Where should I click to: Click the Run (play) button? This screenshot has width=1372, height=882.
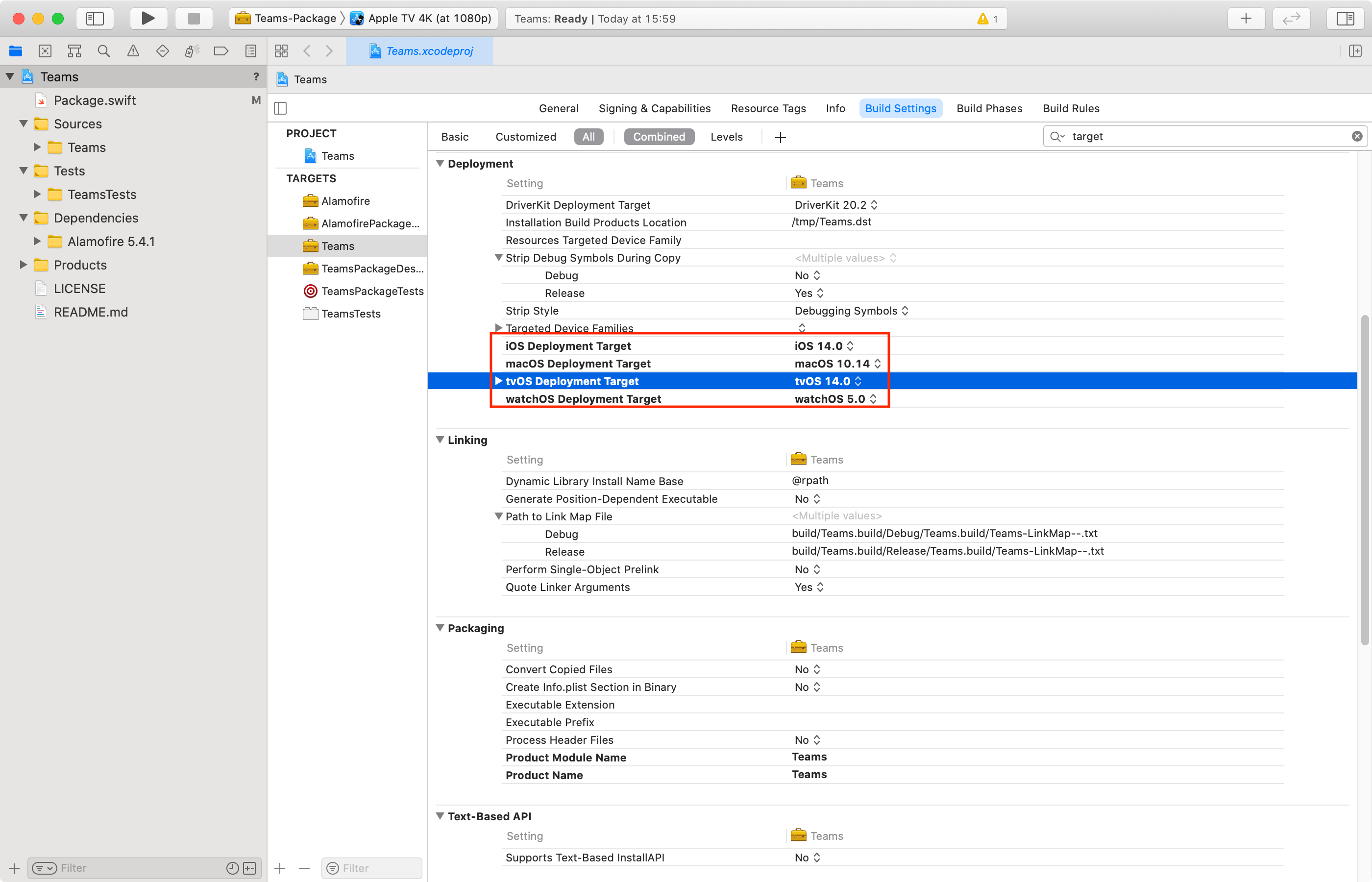(x=148, y=18)
